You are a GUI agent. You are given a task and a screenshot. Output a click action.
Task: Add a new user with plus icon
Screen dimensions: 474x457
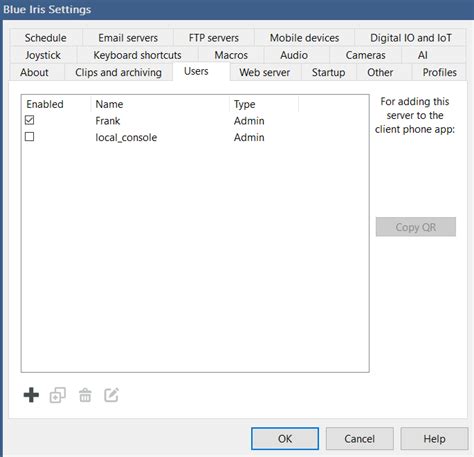coord(31,395)
